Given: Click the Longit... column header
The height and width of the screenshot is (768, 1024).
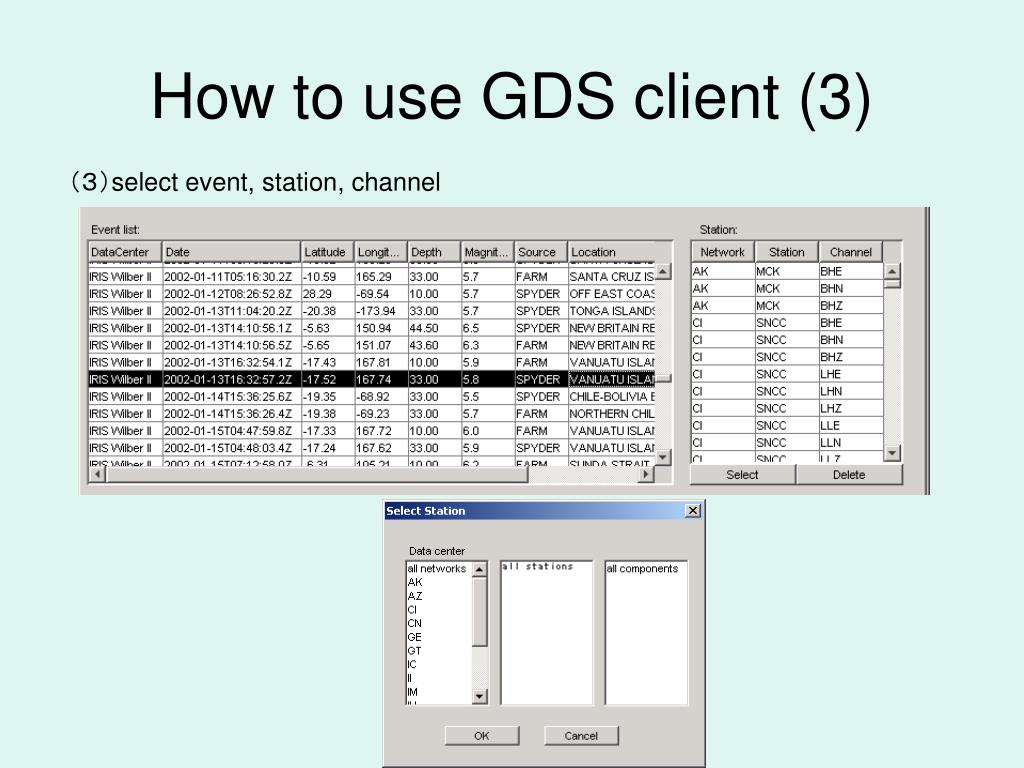Looking at the screenshot, I should point(381,252).
